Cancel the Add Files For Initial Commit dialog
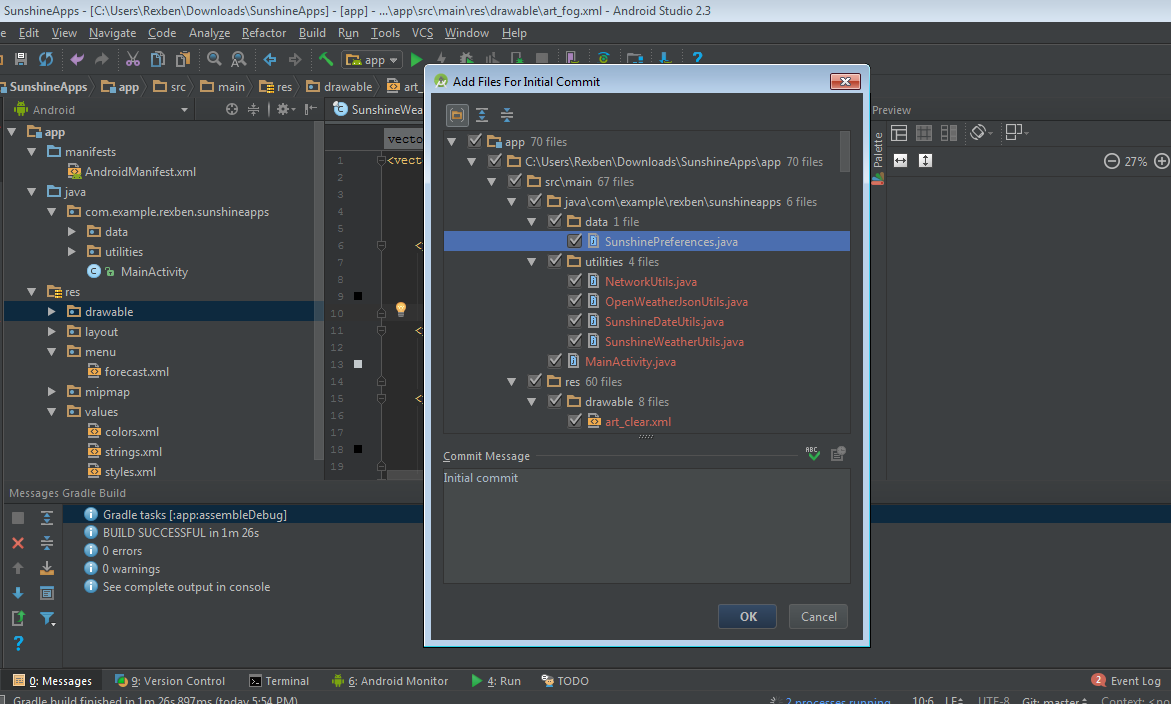 click(x=817, y=616)
